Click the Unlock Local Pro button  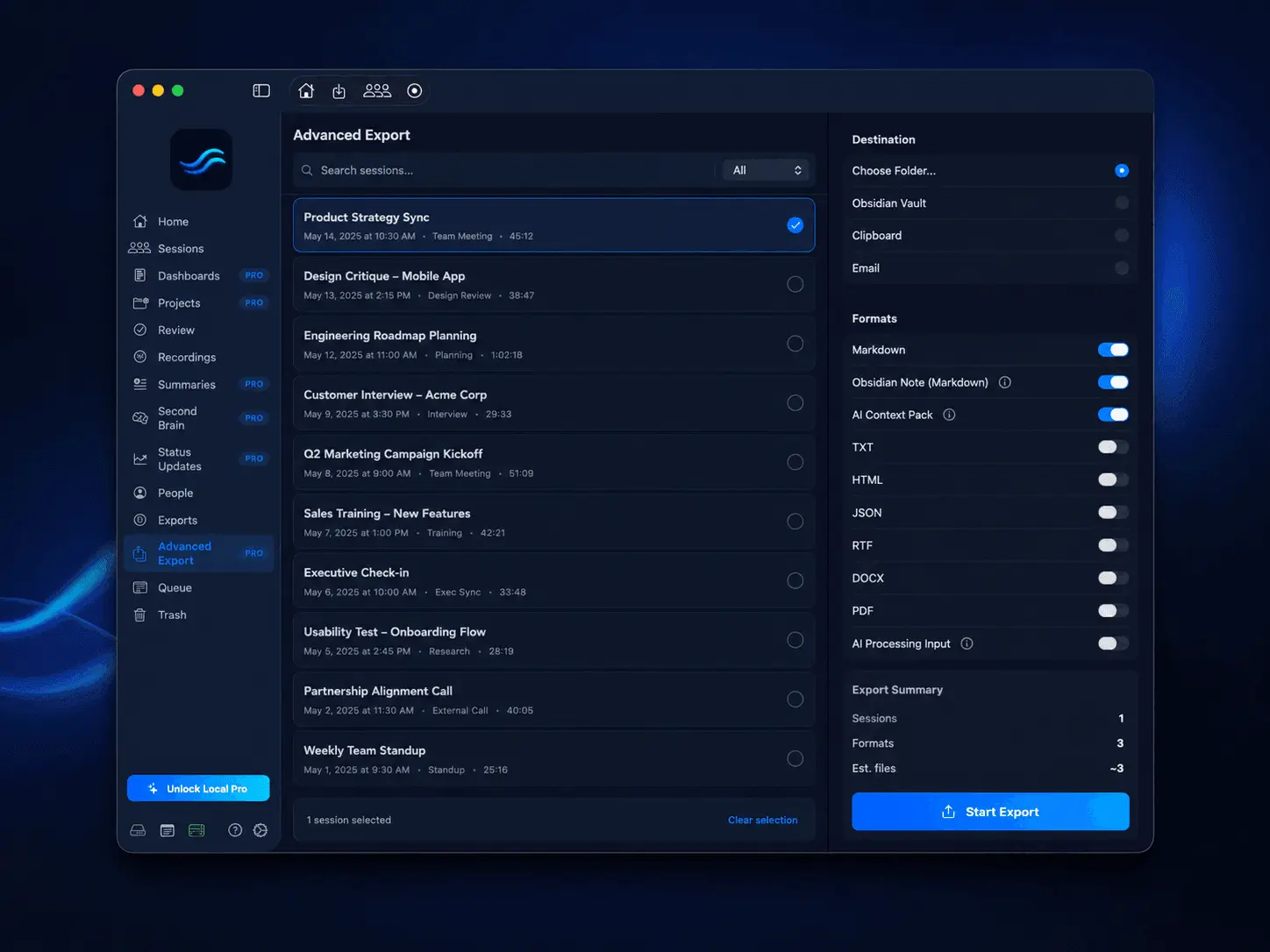point(198,788)
